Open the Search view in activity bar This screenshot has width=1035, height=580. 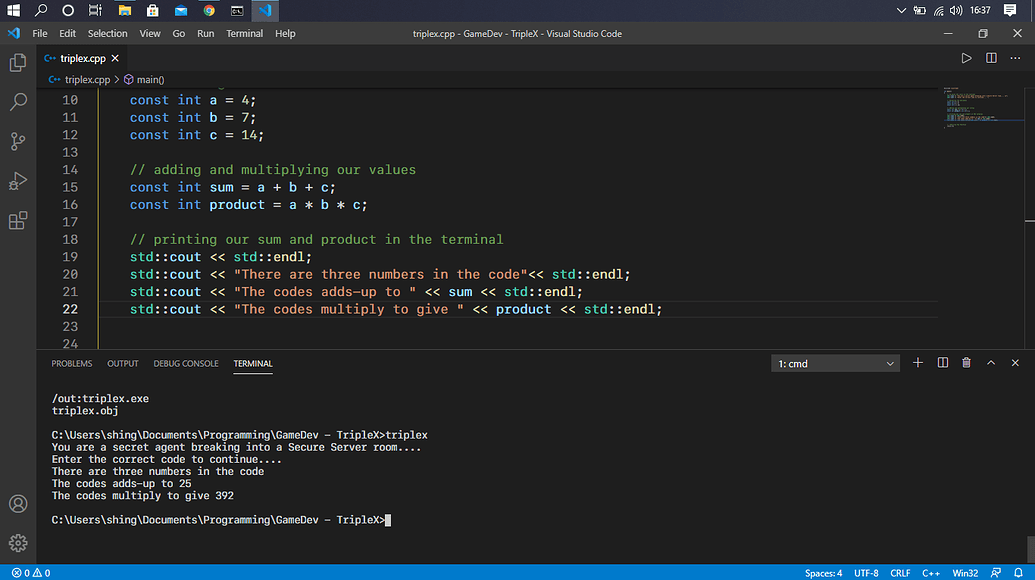(x=17, y=102)
